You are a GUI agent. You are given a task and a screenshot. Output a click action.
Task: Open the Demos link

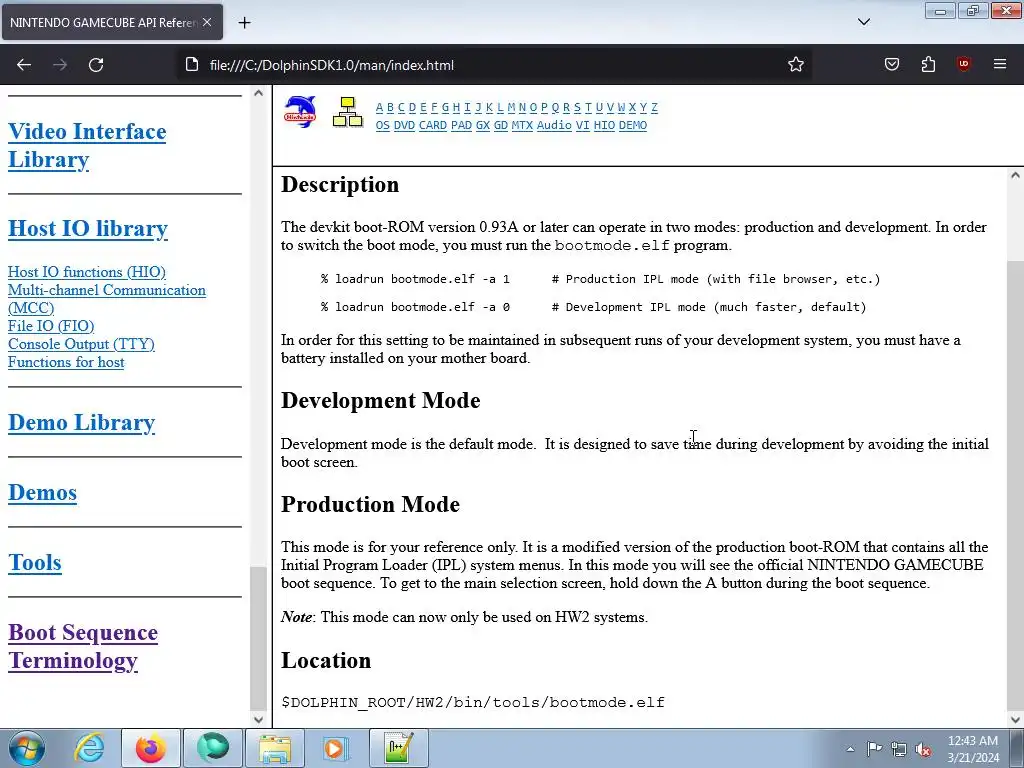[42, 492]
